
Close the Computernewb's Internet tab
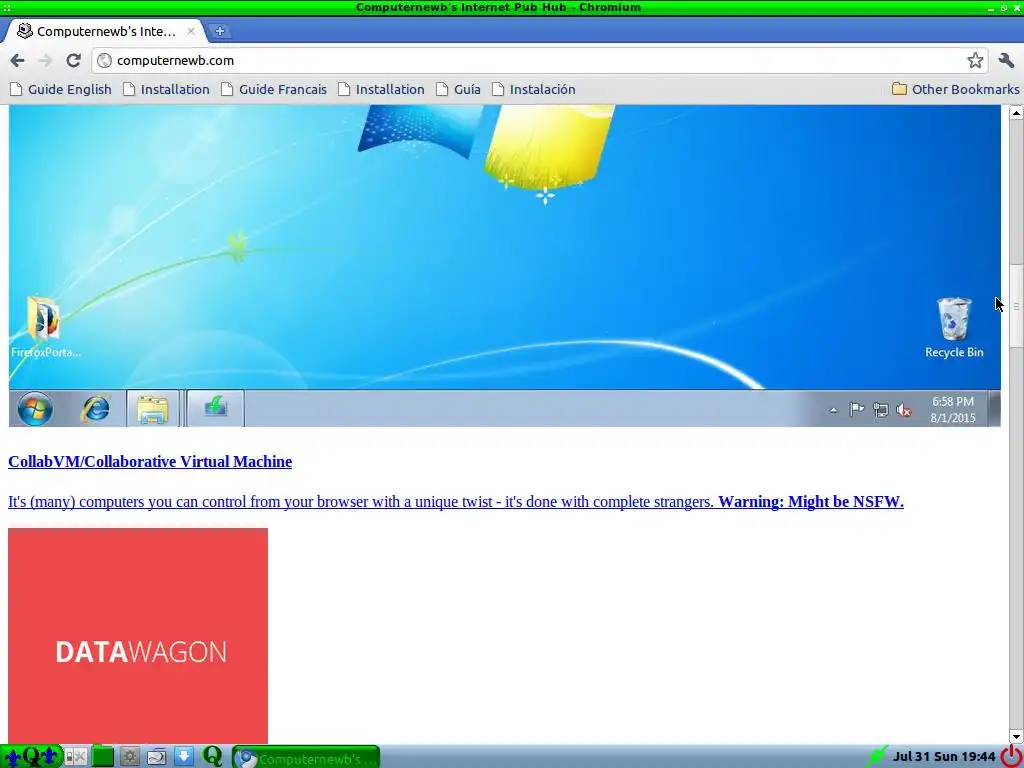[x=191, y=31]
